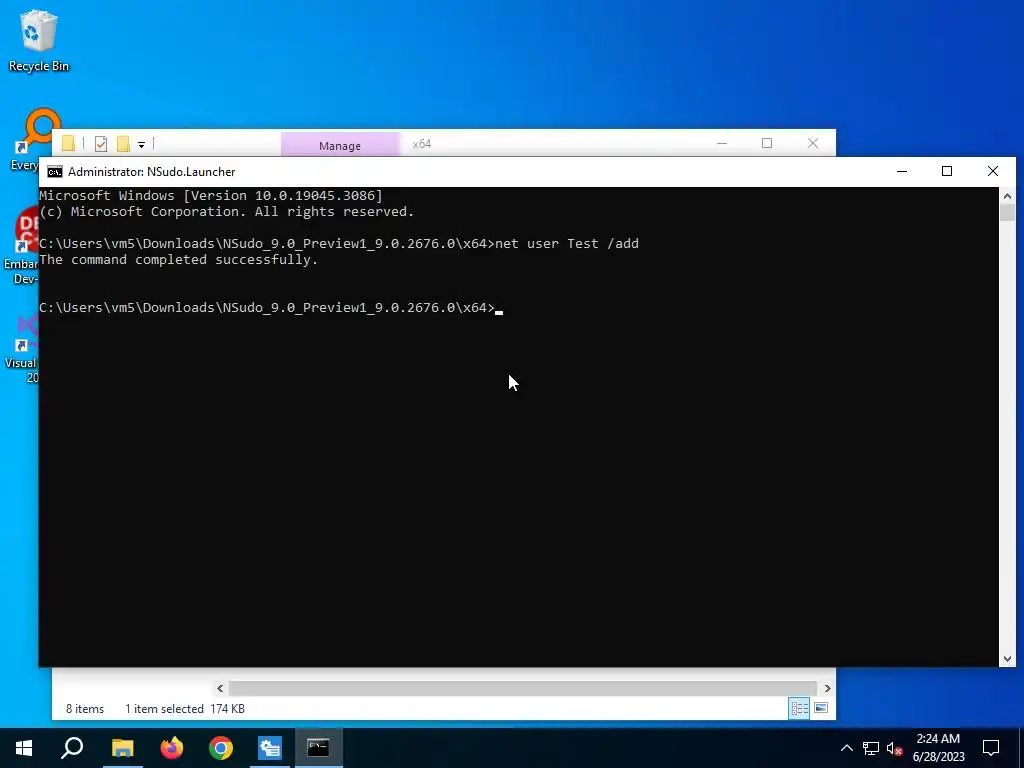
Task: Maximize the NSudo.Launcher window
Action: pos(947,171)
